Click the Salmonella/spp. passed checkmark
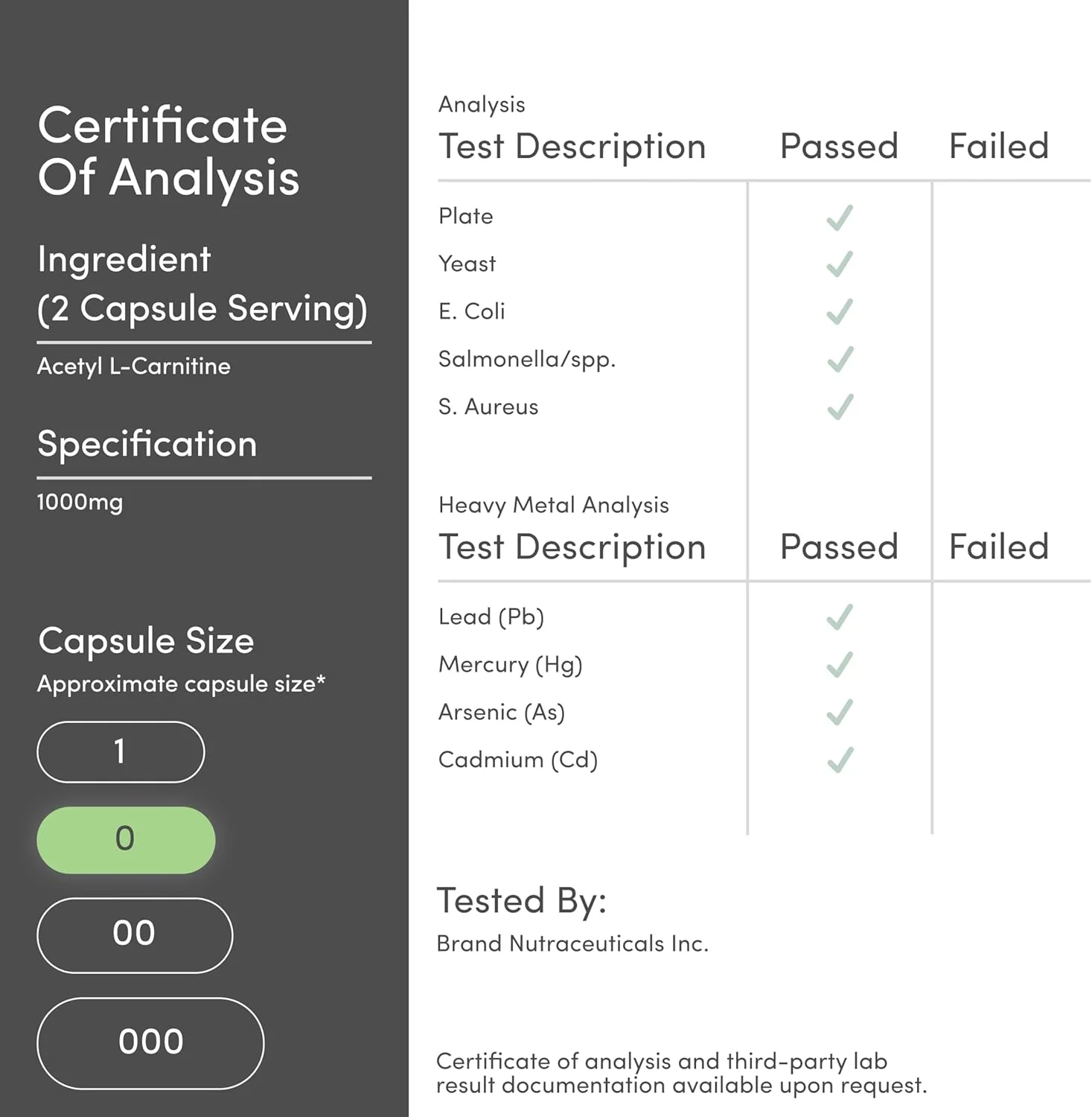Screen dimensions: 1092x1117 point(840,360)
